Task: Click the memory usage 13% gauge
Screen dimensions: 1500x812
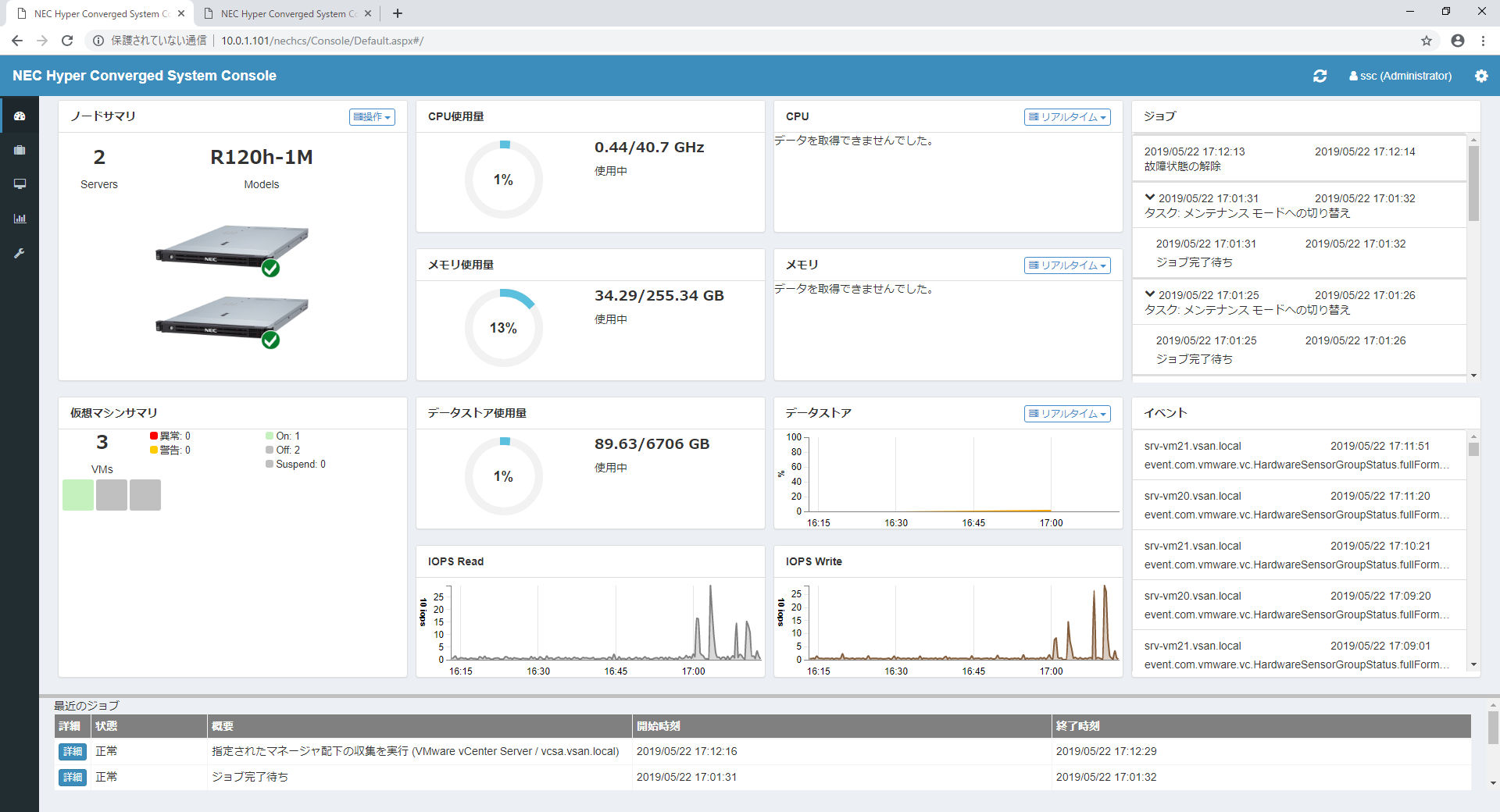Action: click(504, 328)
